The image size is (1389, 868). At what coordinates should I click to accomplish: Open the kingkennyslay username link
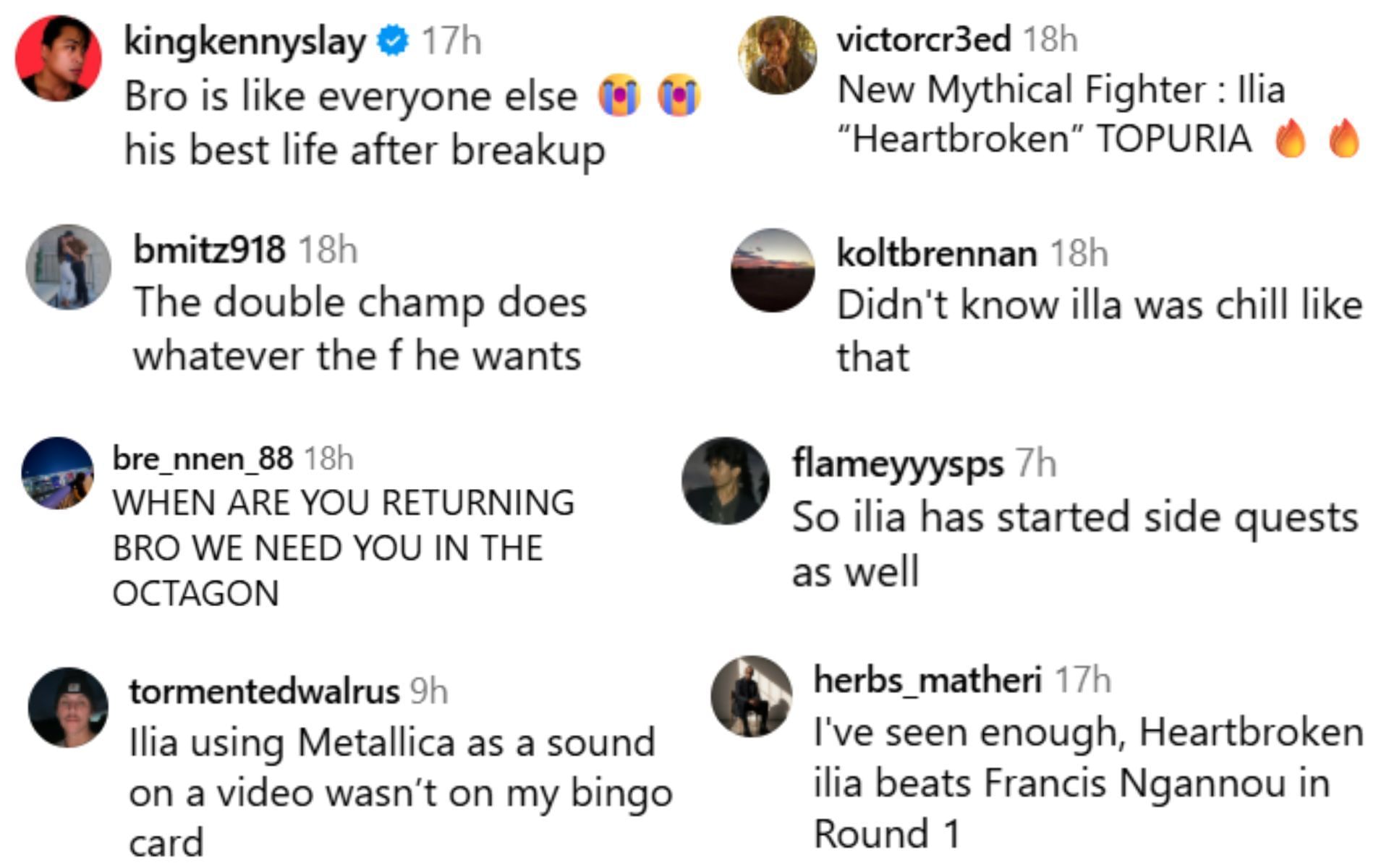(245, 41)
